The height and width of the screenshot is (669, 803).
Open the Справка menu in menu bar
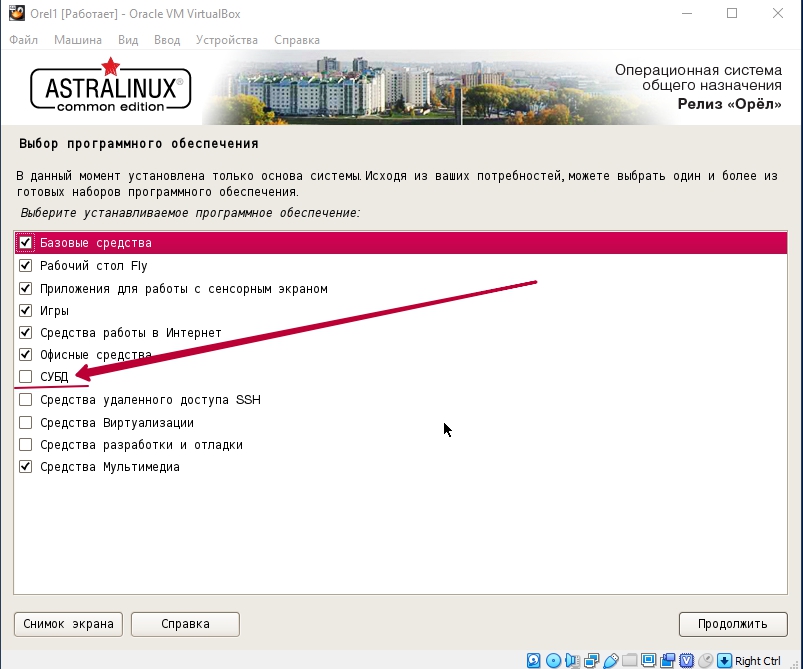297,40
